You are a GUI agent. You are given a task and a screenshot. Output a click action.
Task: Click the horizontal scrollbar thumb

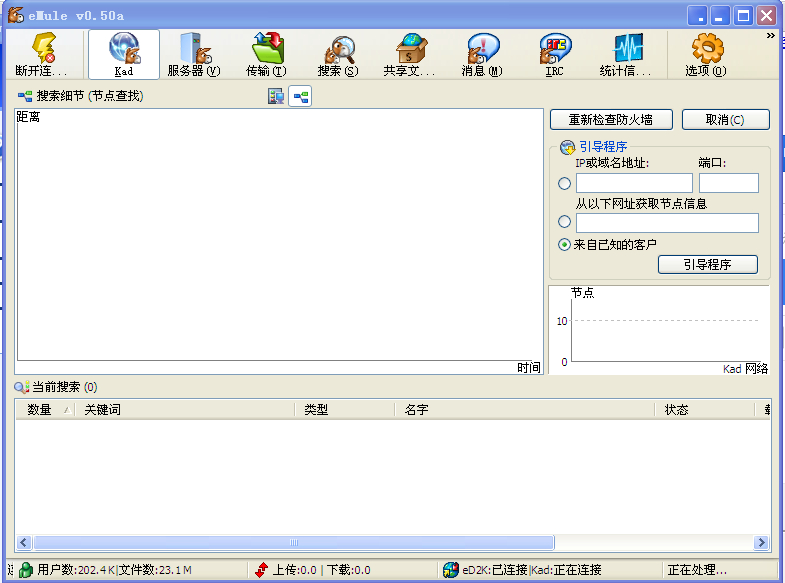(x=293, y=542)
